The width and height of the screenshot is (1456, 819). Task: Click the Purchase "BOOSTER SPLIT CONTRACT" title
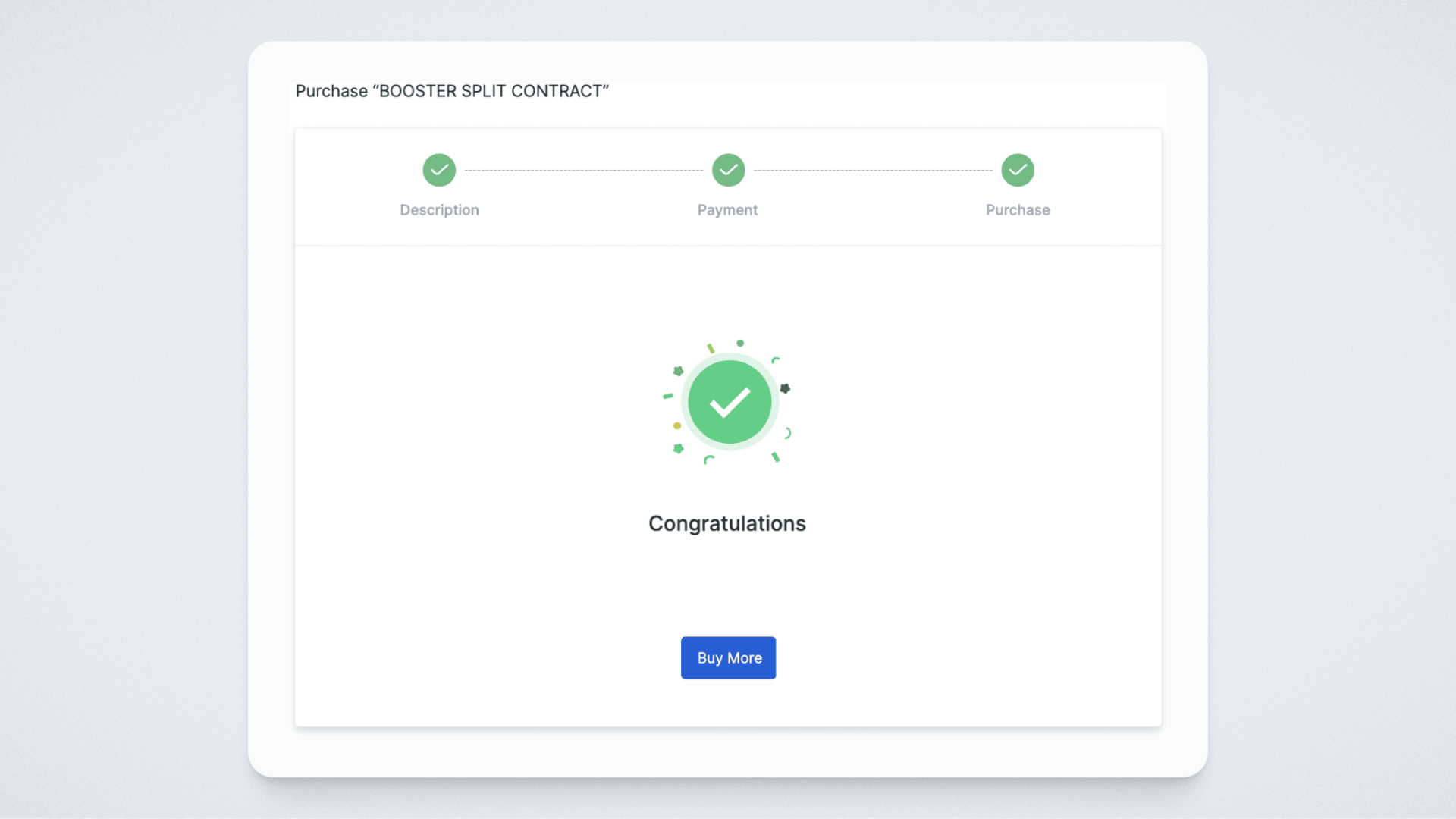click(x=452, y=91)
